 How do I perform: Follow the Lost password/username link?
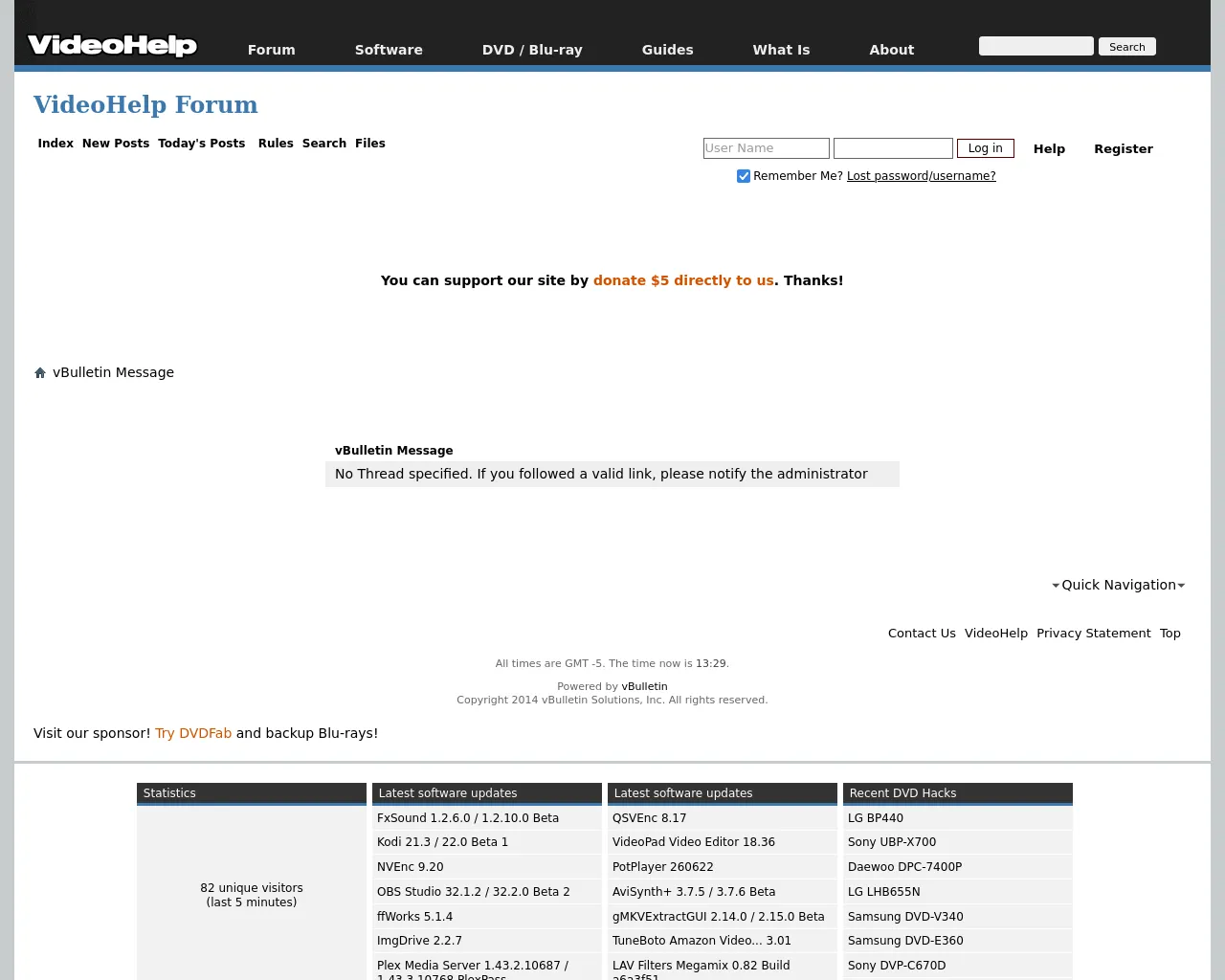pyautogui.click(x=922, y=176)
